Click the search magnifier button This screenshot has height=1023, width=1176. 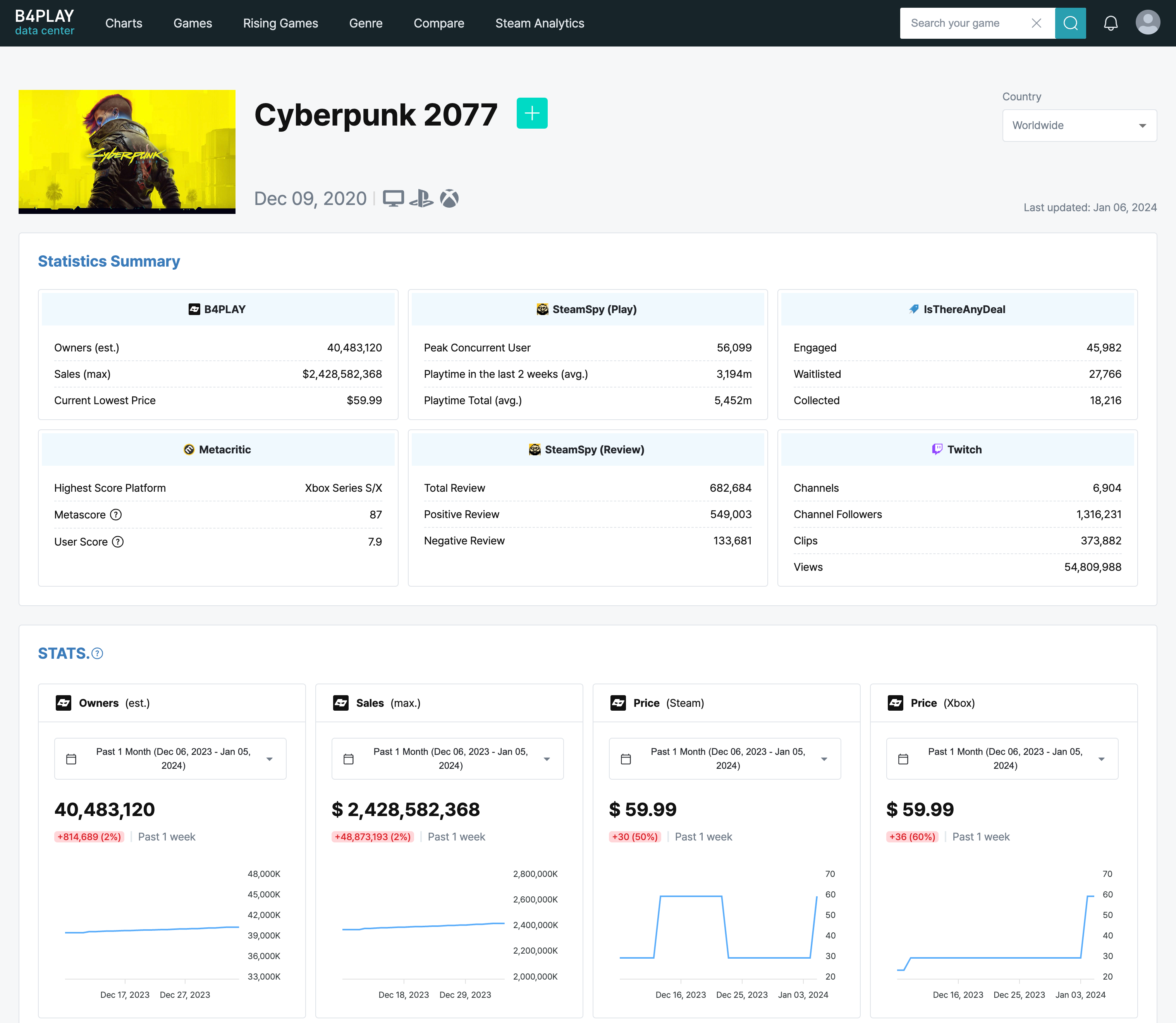tap(1070, 23)
